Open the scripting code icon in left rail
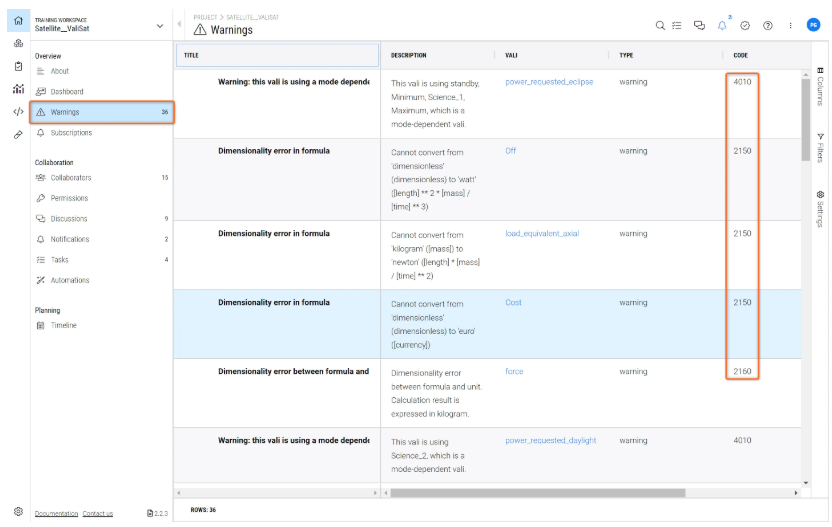Image resolution: width=832 pixels, height=527 pixels. 18,111
